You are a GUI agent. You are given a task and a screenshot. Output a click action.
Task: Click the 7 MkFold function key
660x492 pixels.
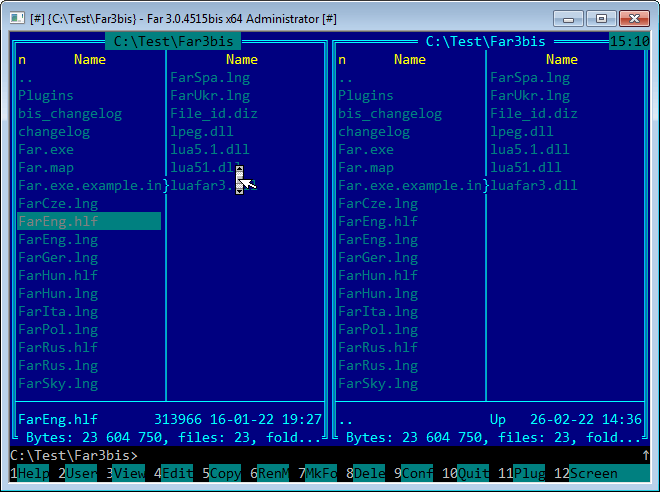tap(317, 473)
